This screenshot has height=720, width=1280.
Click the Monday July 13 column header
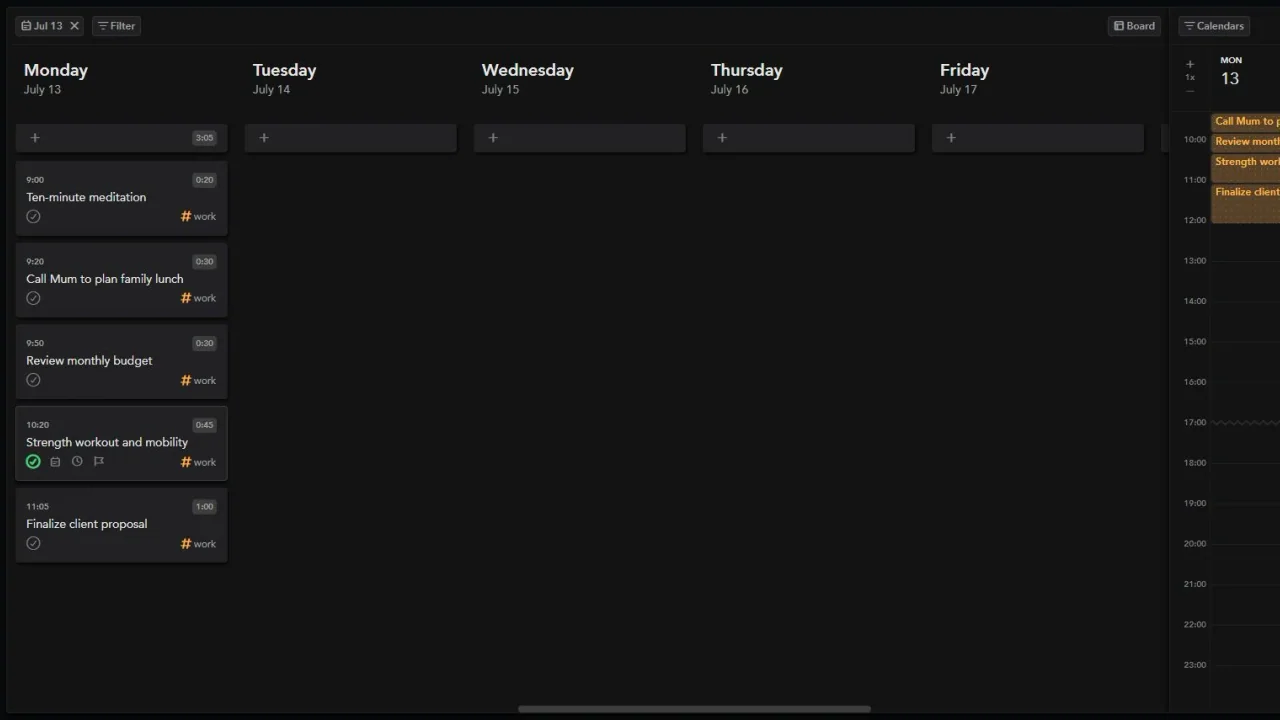pyautogui.click(x=56, y=78)
